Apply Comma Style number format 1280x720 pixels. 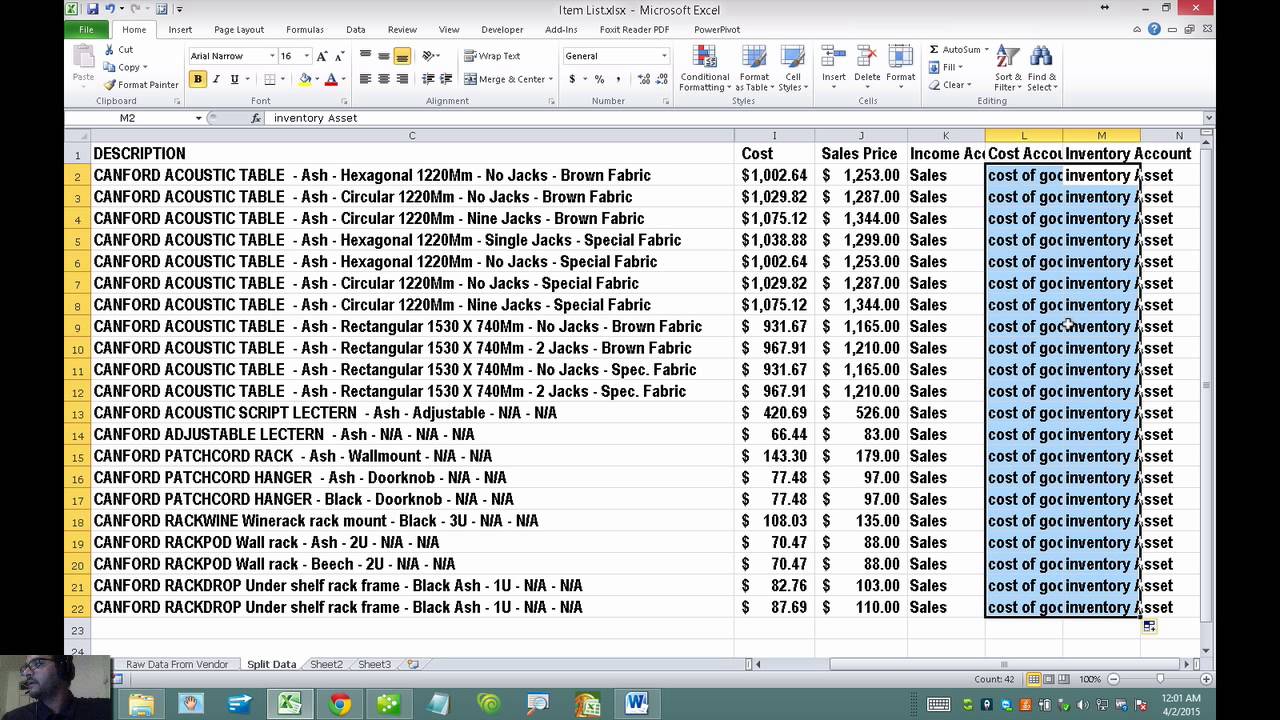[x=618, y=79]
